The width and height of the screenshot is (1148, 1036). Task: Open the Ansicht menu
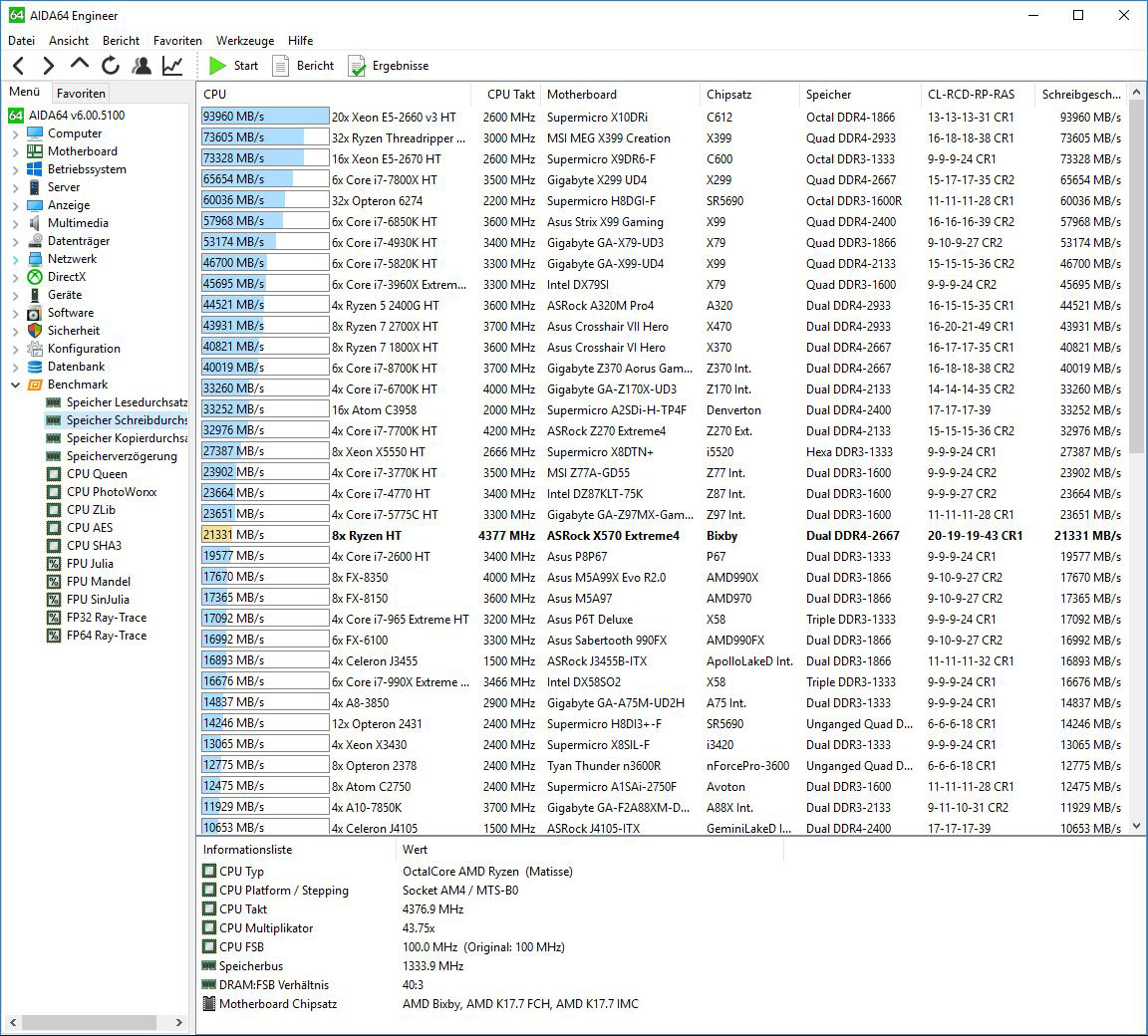coord(69,41)
